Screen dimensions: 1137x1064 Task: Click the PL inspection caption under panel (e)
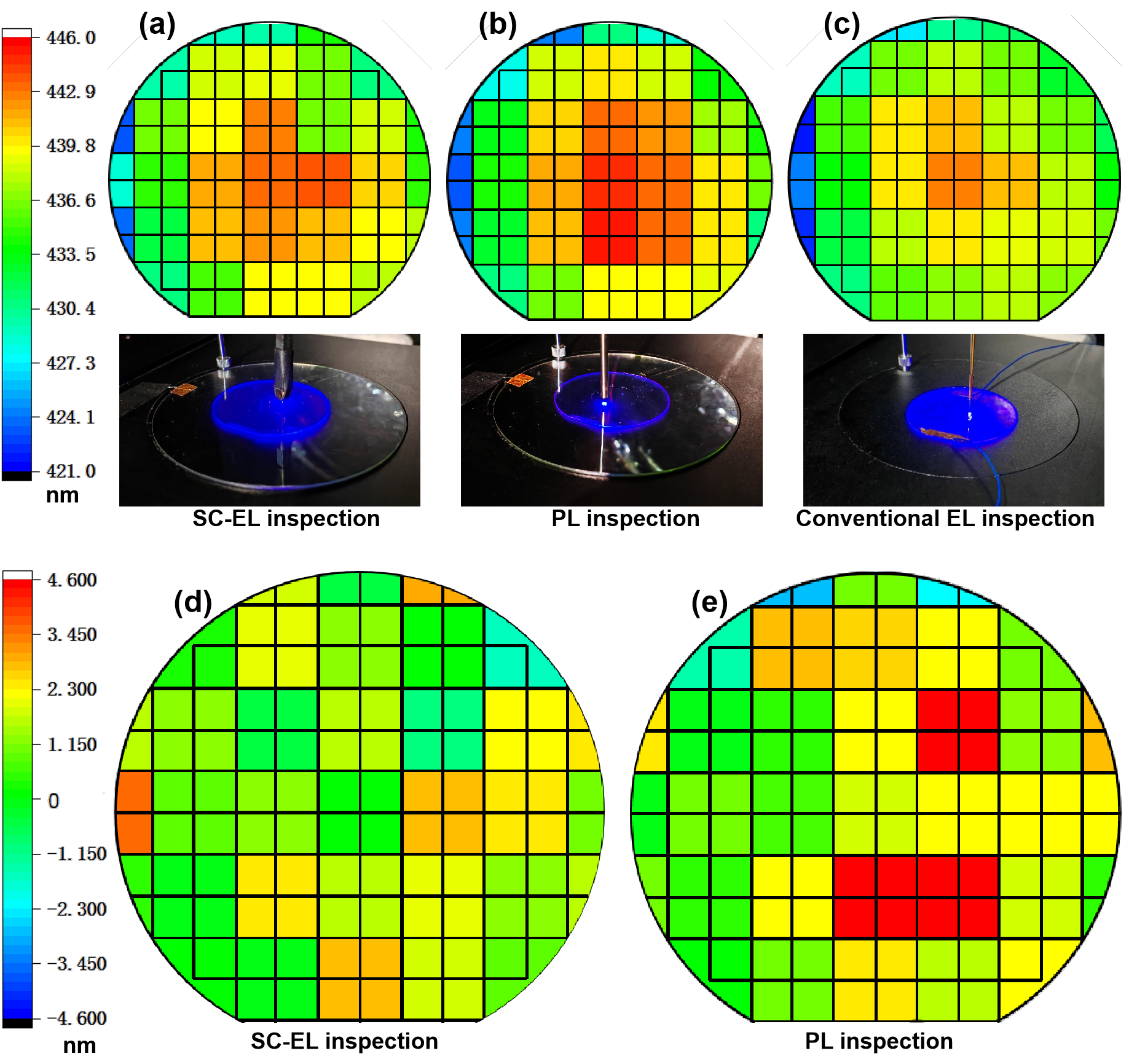[879, 1041]
